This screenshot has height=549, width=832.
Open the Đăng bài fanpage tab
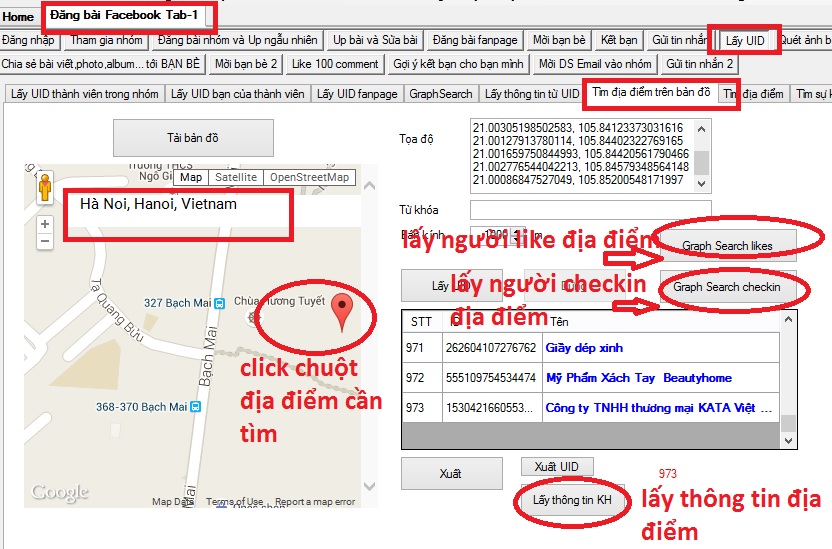point(475,40)
